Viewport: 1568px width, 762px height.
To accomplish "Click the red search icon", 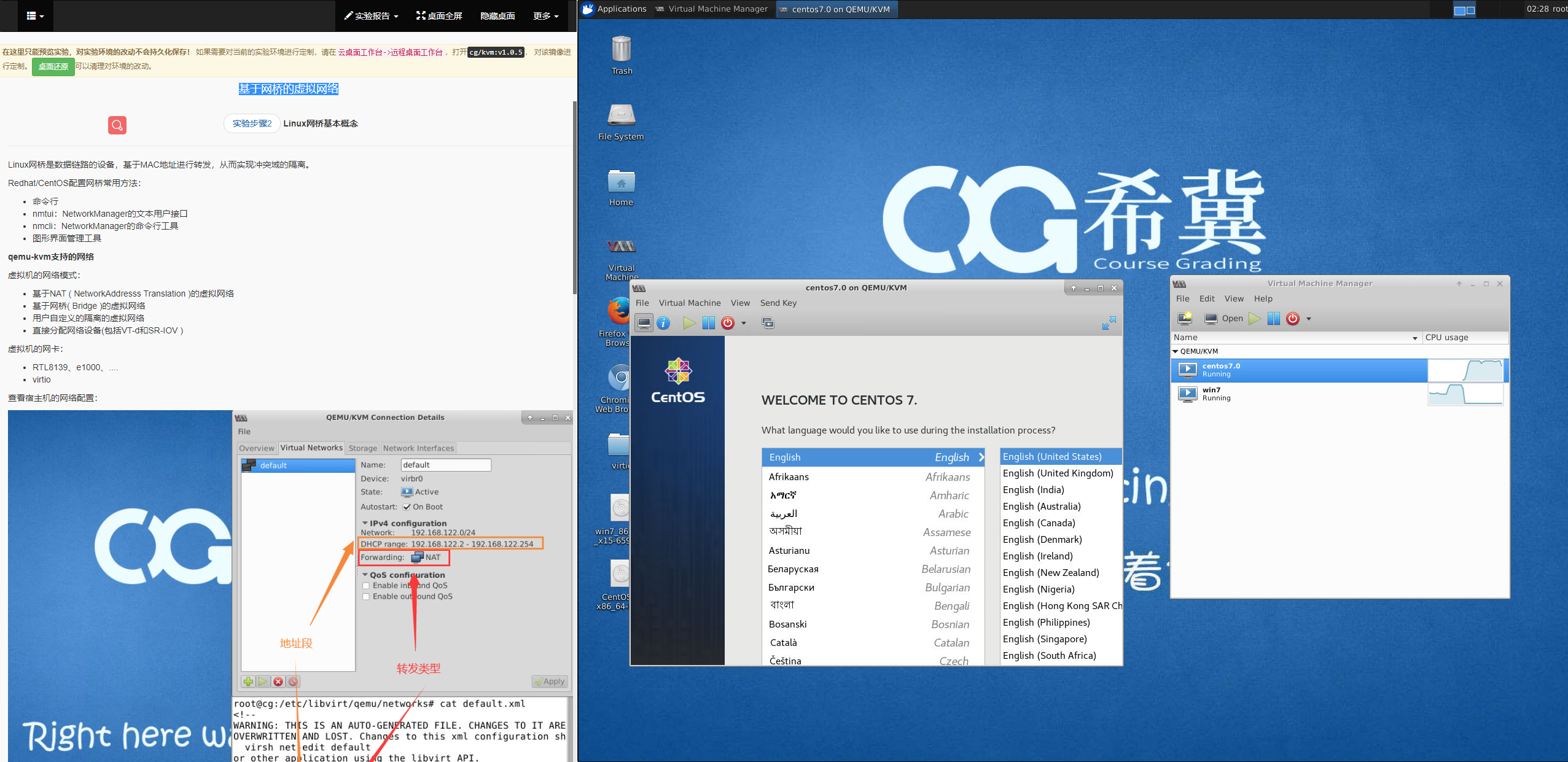I will click(117, 125).
